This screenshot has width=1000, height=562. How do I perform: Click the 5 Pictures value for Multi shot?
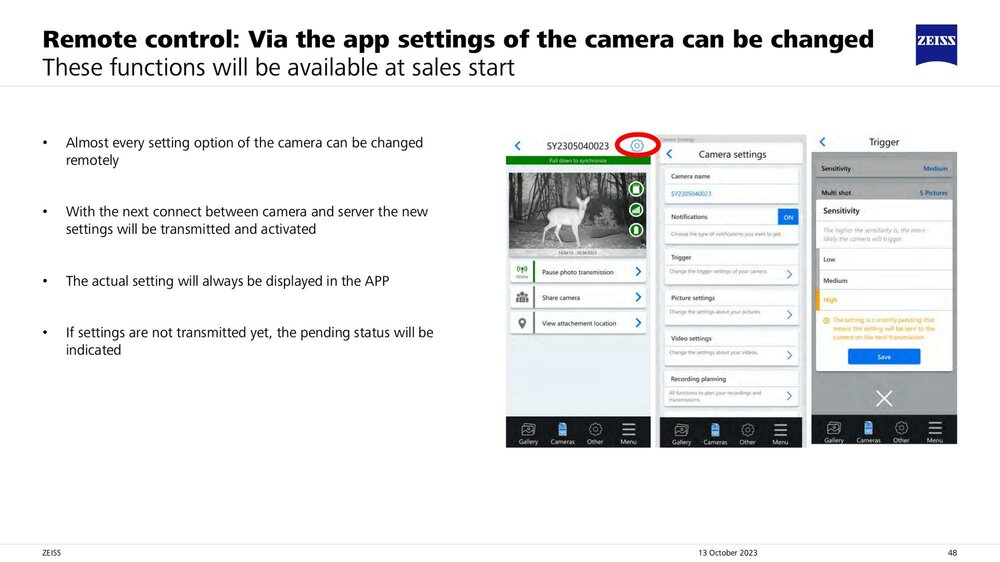pyautogui.click(x=933, y=192)
